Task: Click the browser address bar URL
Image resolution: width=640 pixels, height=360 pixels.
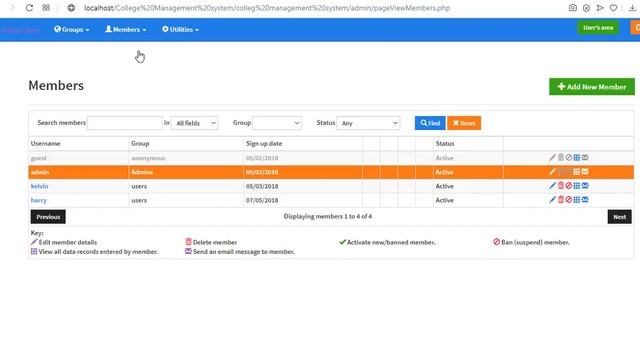Action: click(267, 8)
